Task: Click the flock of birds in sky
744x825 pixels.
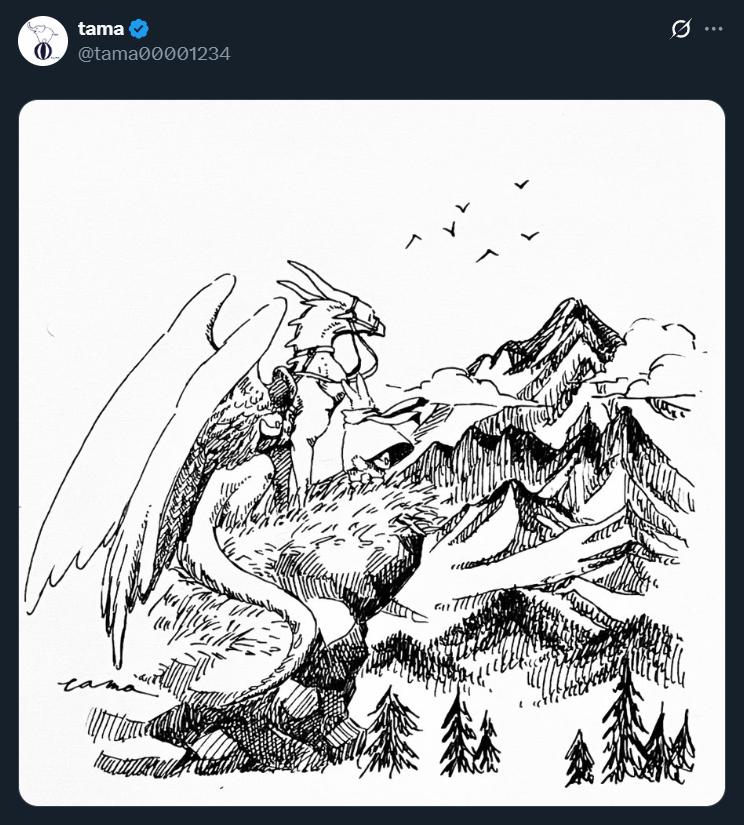Action: tap(472, 221)
